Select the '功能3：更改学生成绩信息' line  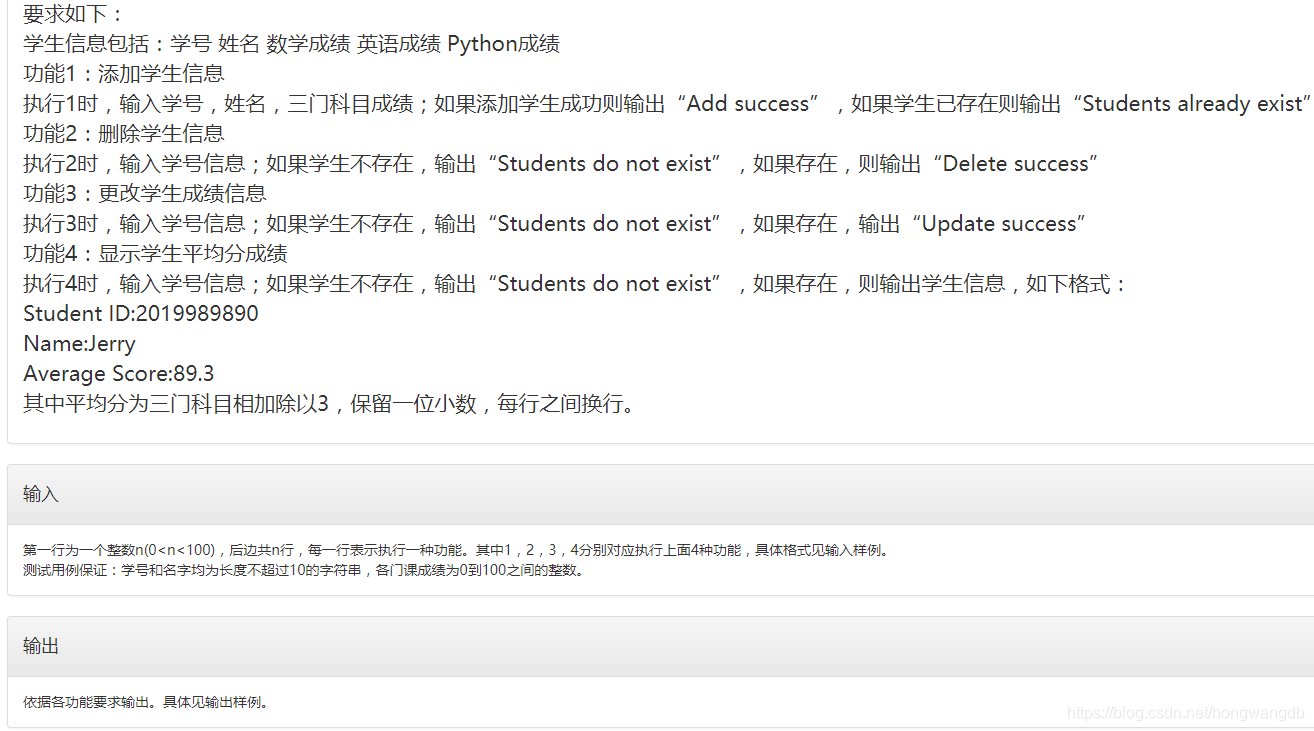click(x=145, y=194)
